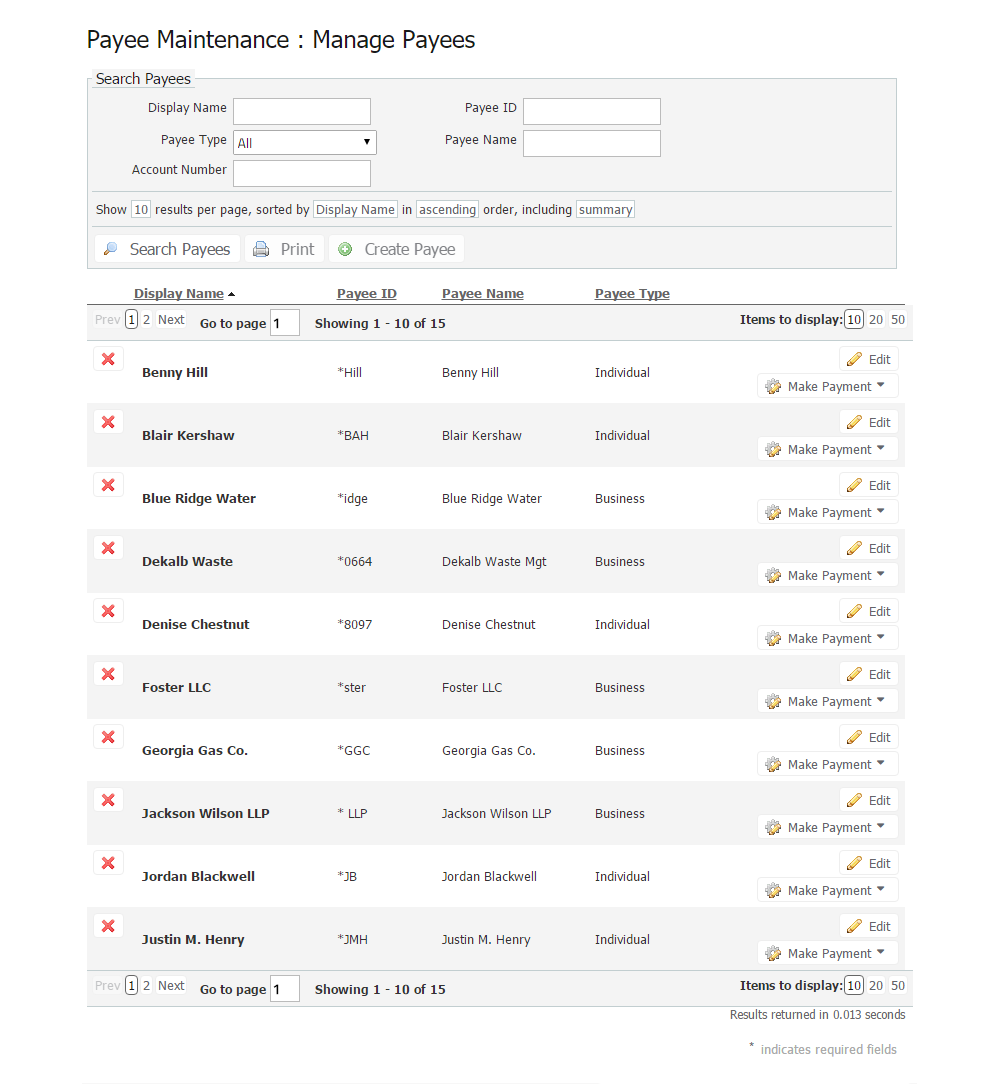Click red X icon for Blue Ridge Water

pos(108,485)
